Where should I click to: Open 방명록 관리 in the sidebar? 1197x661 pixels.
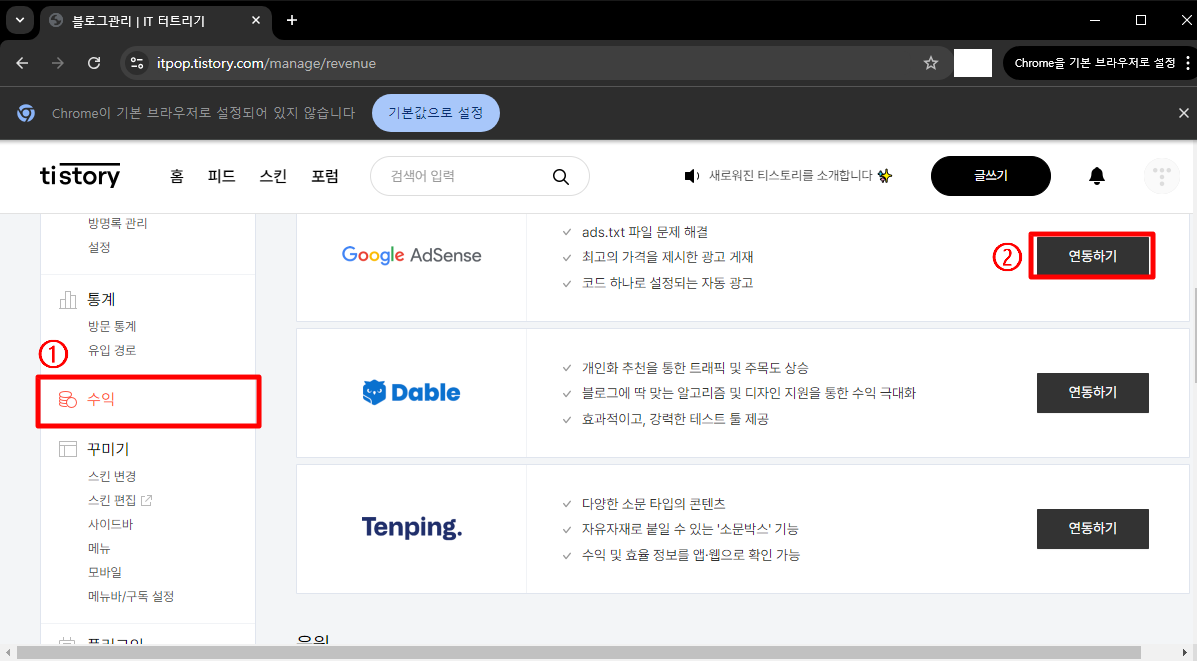118,223
